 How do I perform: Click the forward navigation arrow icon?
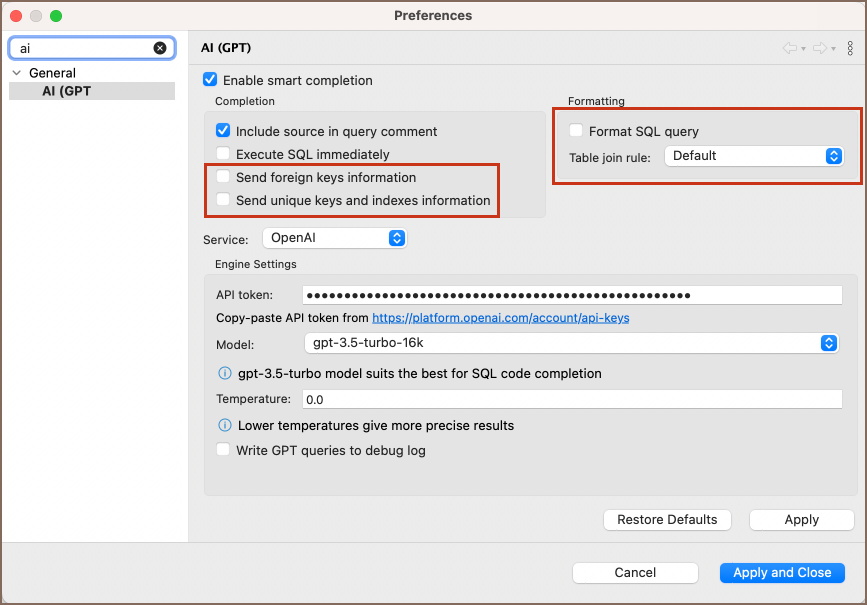819,48
